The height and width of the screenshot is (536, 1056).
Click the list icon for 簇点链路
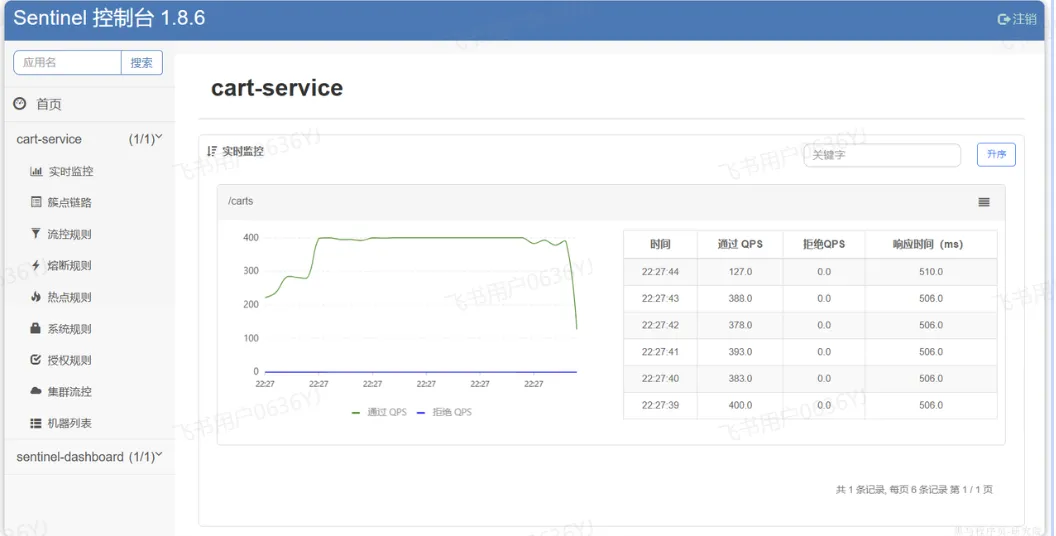(36, 202)
